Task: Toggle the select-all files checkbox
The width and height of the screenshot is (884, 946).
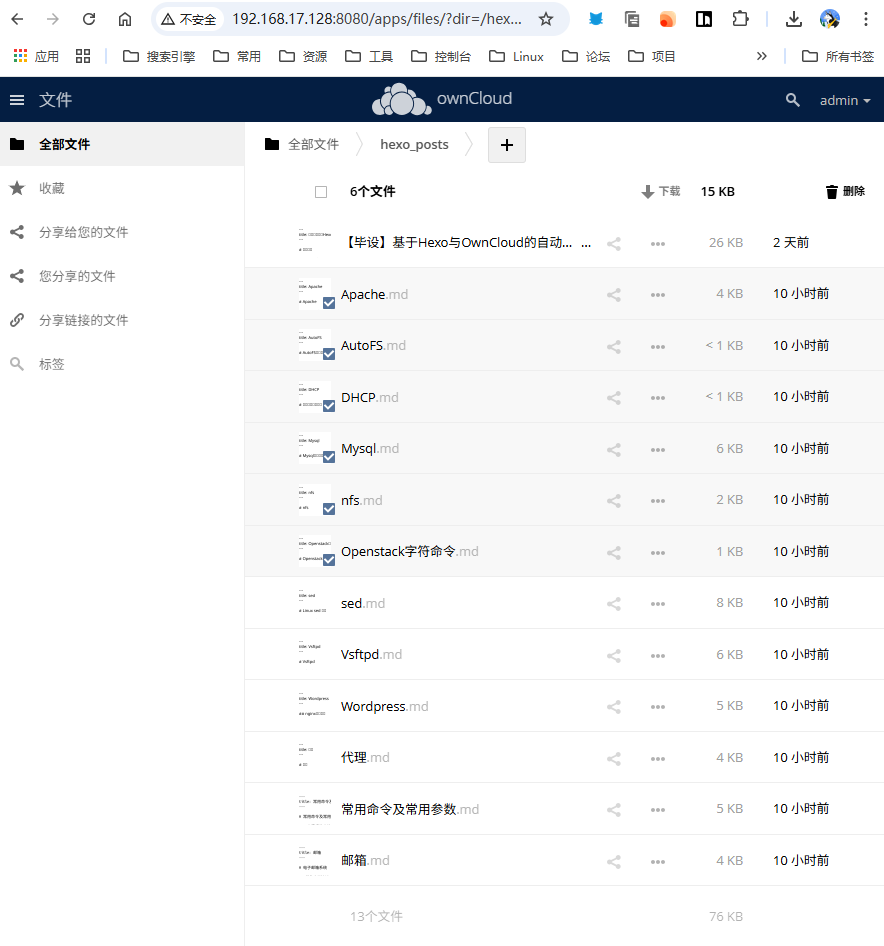Action: tap(321, 192)
